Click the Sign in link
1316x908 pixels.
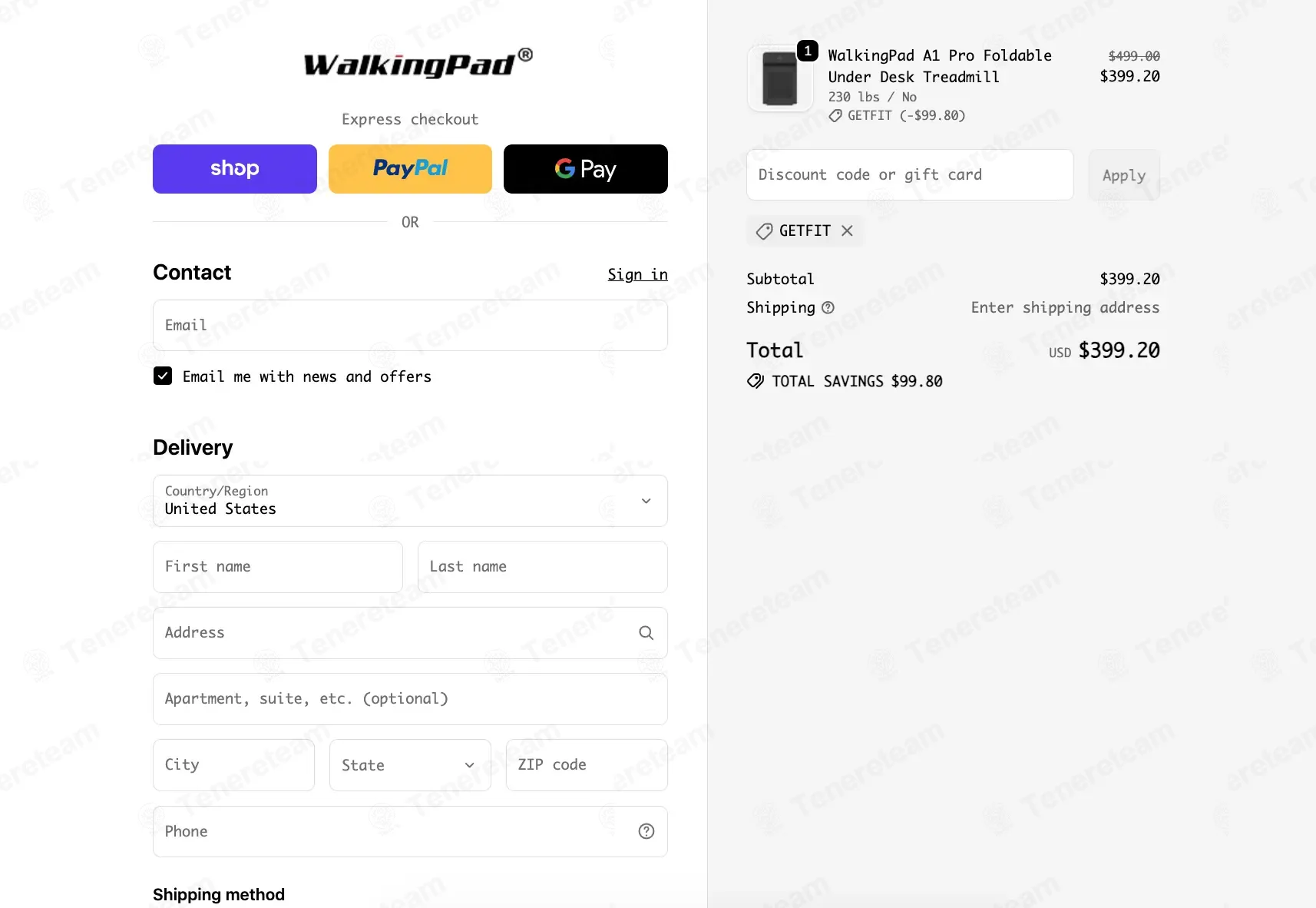[637, 274]
